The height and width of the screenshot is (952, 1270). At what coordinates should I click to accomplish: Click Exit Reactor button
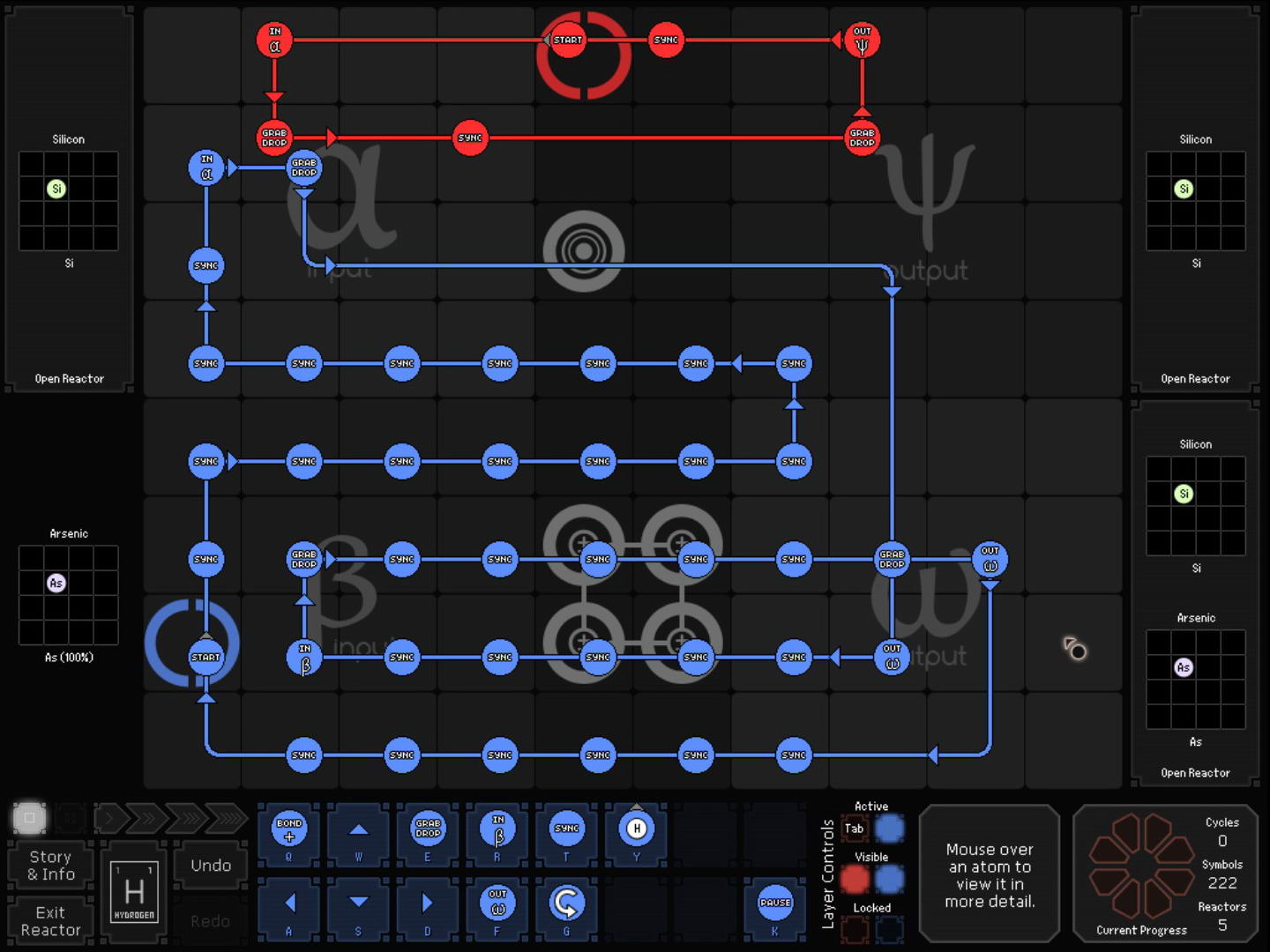(x=51, y=921)
